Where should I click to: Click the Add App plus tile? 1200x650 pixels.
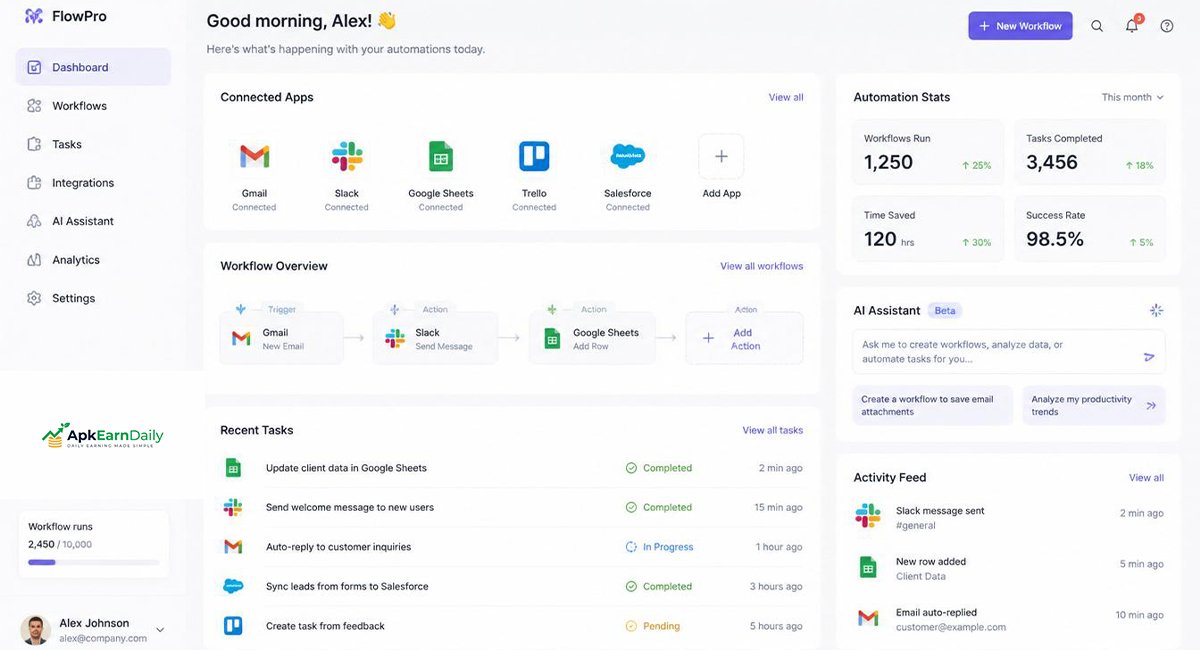coord(721,157)
